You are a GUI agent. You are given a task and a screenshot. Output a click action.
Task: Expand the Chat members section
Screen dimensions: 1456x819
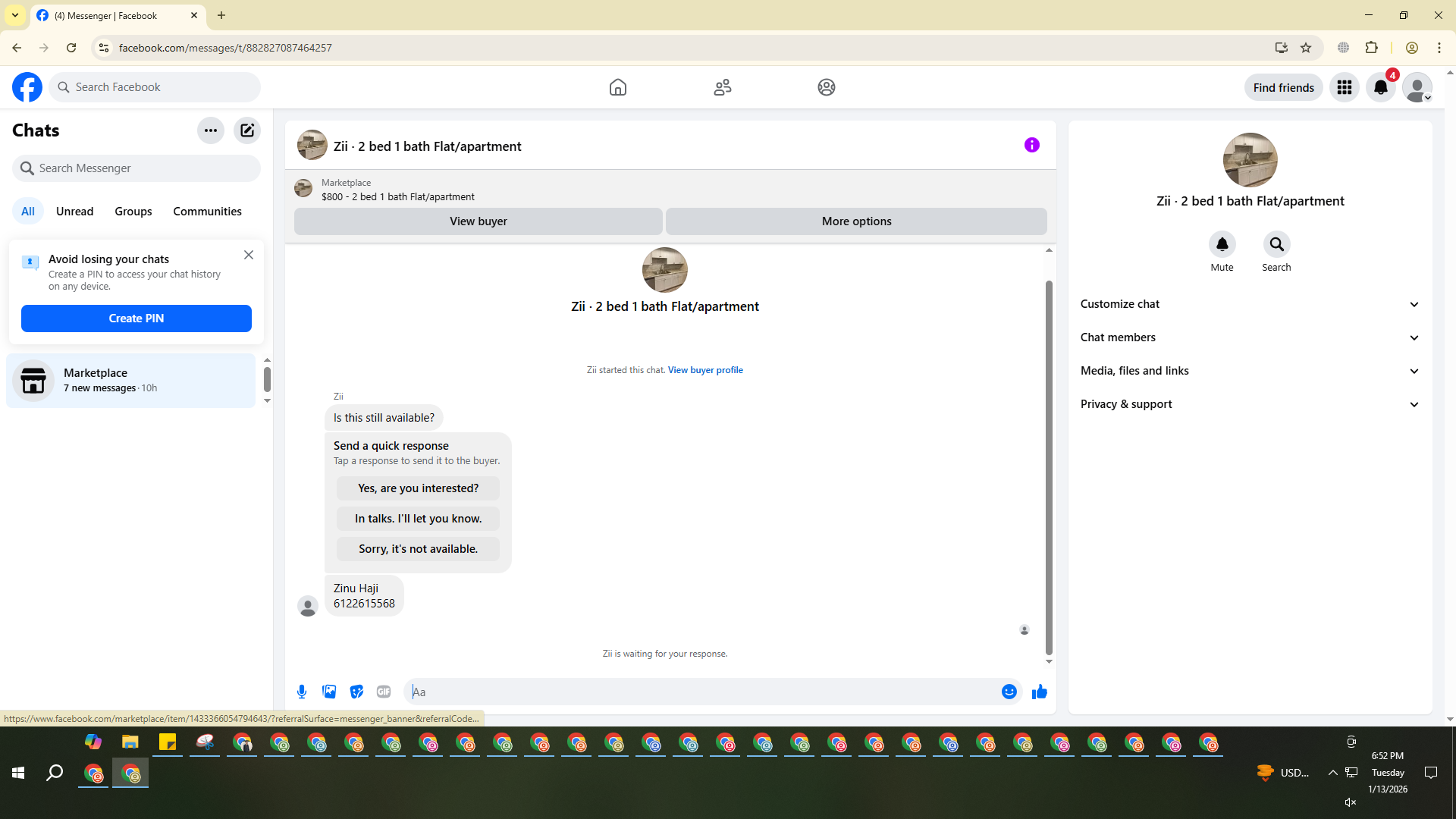tap(1249, 337)
